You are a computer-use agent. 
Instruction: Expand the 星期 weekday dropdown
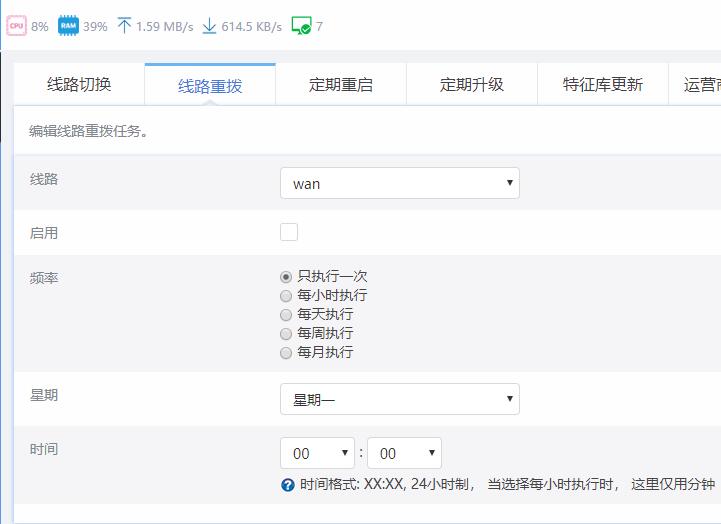399,399
